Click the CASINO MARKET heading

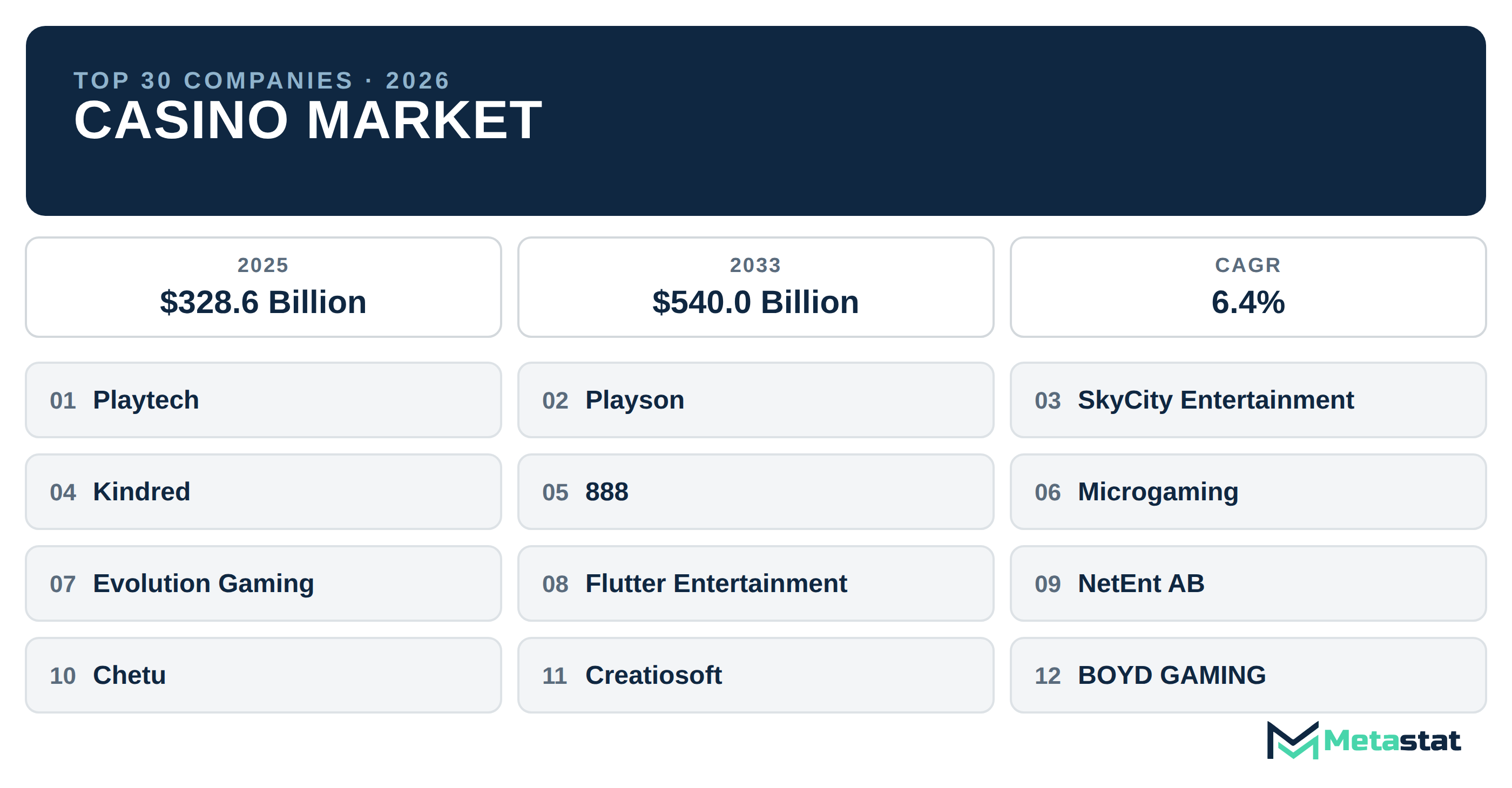pos(308,120)
